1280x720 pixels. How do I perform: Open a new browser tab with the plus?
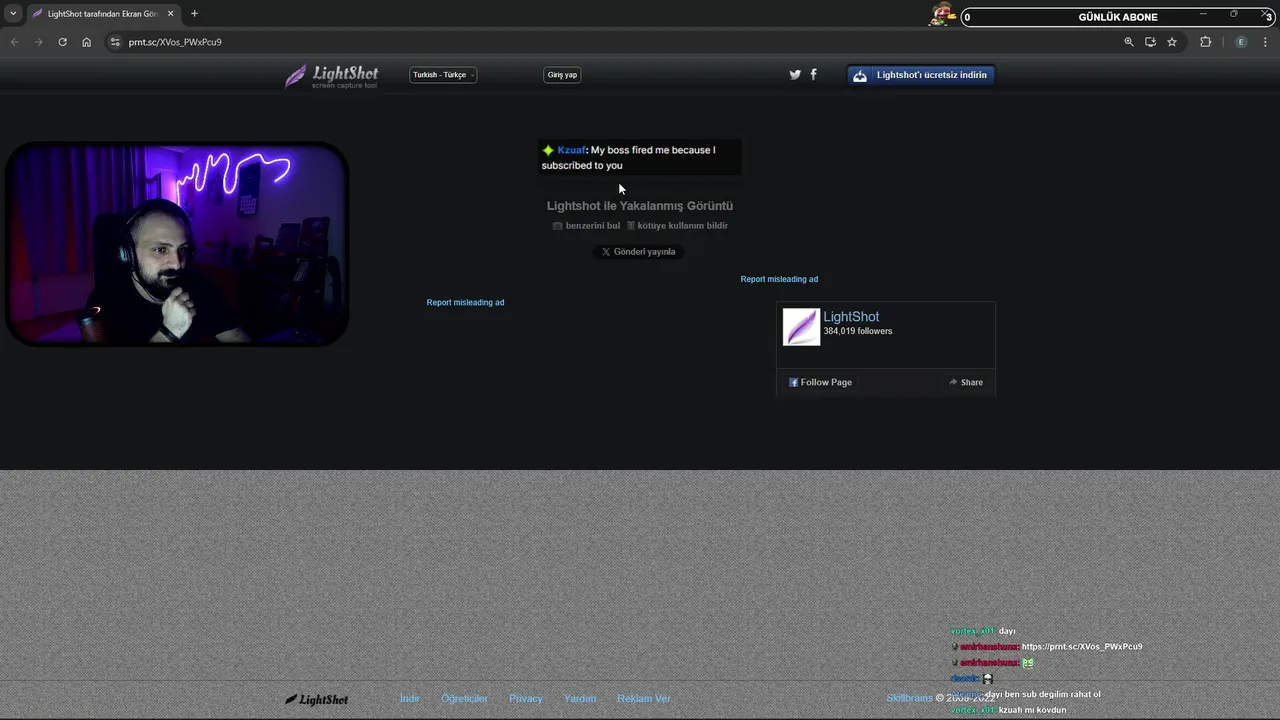[x=194, y=14]
